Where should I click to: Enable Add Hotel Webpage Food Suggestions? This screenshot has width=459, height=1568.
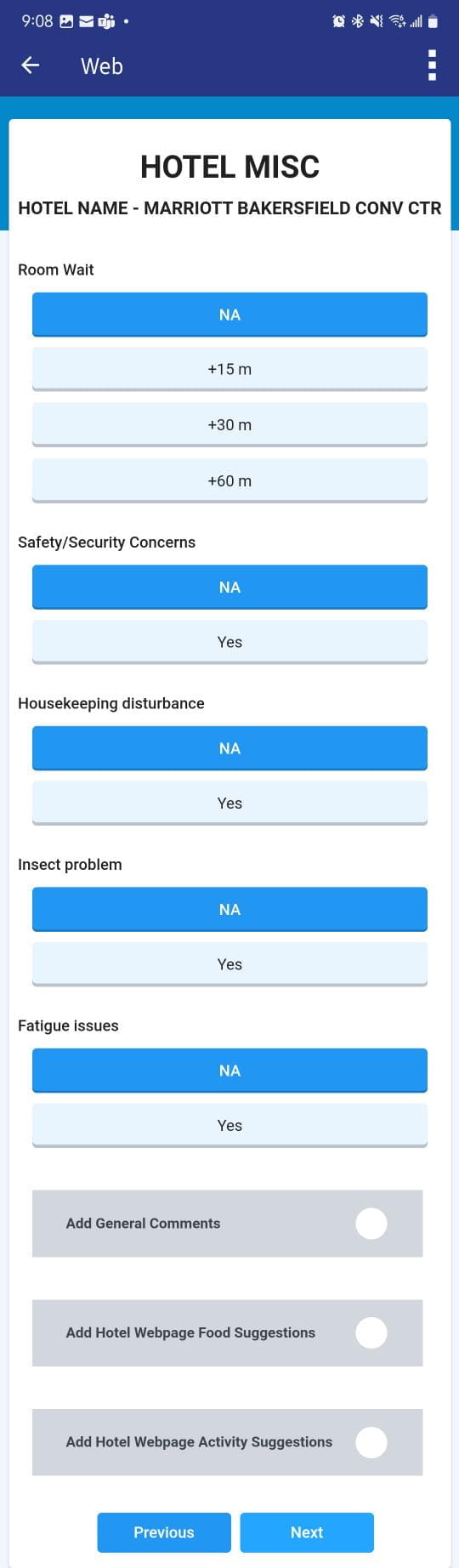[x=371, y=1332]
